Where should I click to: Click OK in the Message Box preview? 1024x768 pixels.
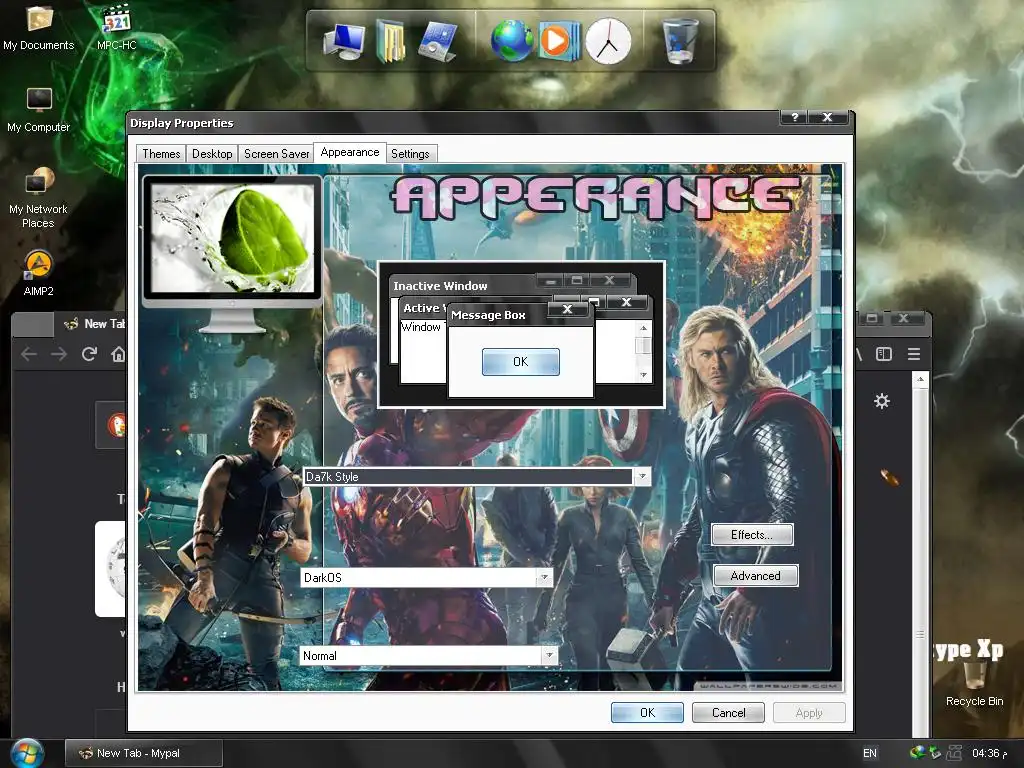[x=520, y=362]
